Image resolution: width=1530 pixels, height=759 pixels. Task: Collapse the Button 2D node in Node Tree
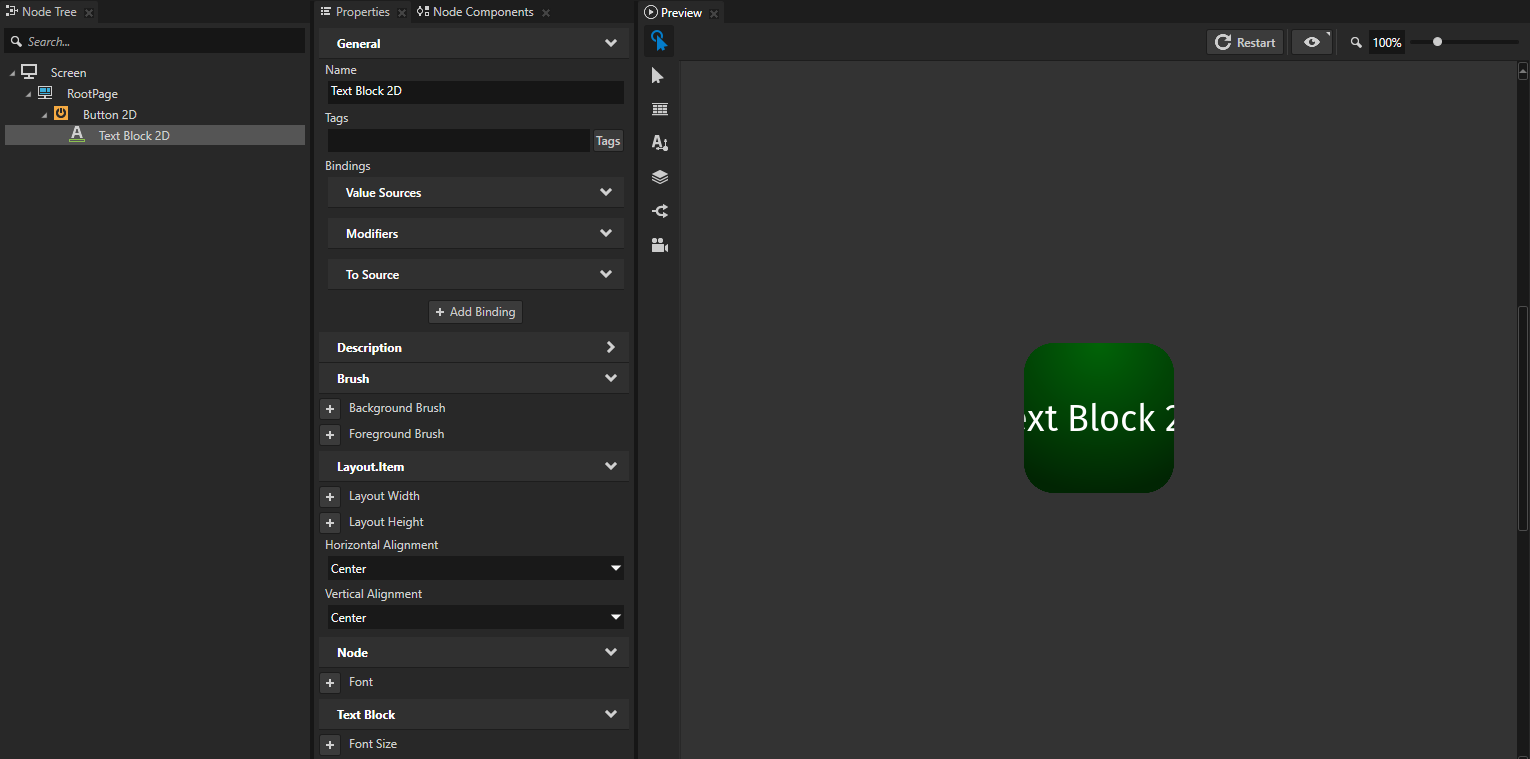(x=43, y=114)
